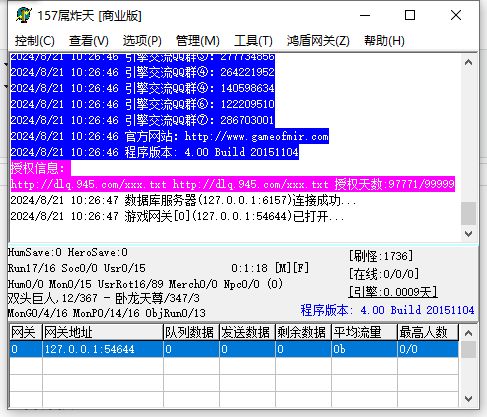Click the log panel scrollbar thumb
487x417 pixels.
pos(468,214)
